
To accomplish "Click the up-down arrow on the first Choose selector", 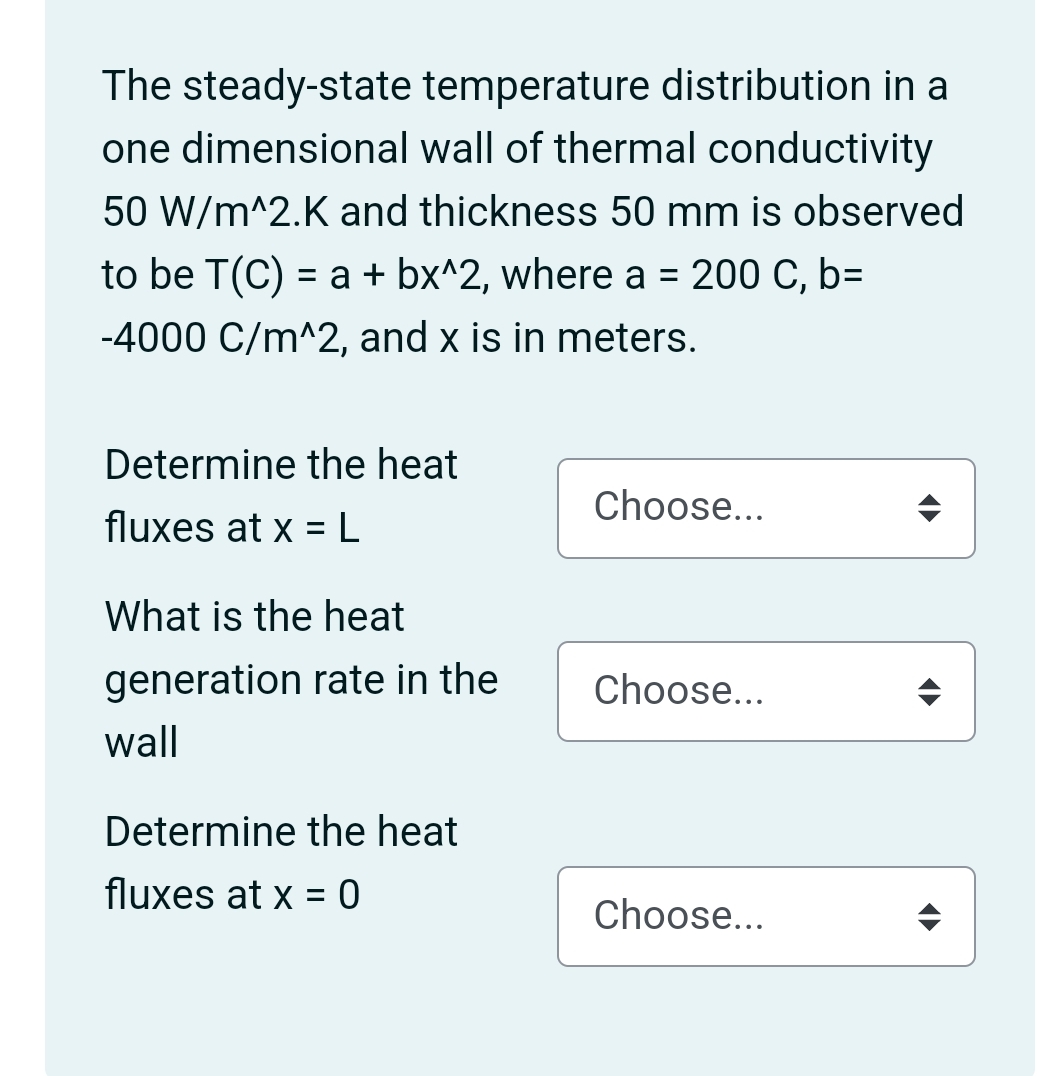I will point(929,508).
